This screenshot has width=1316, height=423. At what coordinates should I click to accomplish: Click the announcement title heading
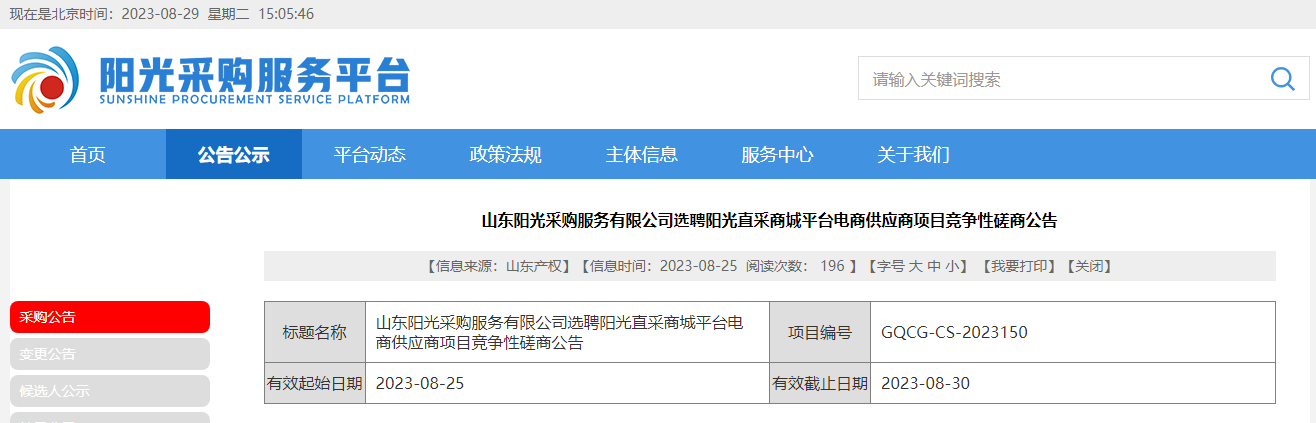coord(769,221)
